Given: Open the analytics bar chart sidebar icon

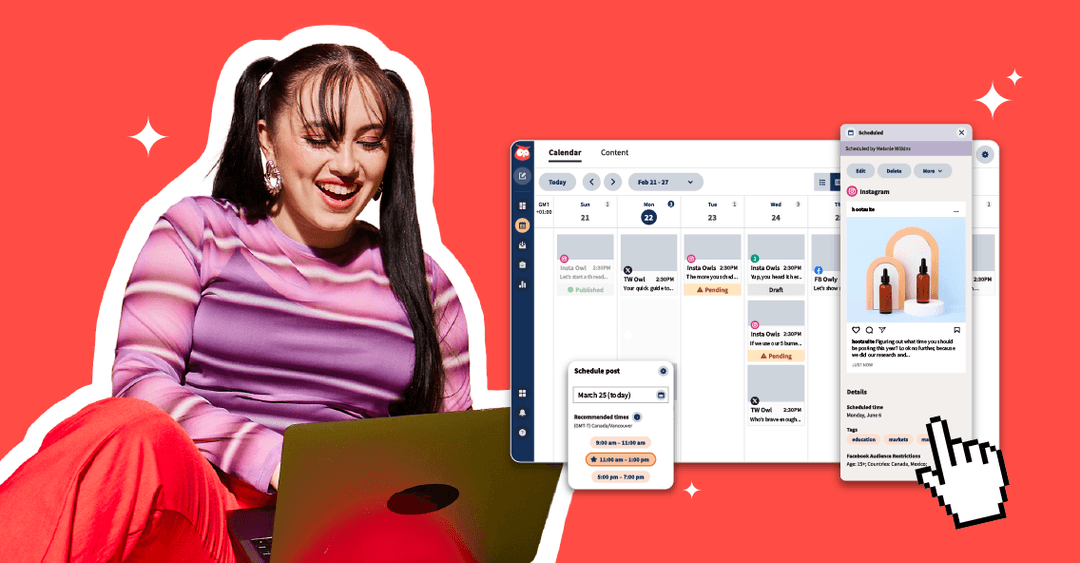Looking at the screenshot, I should 522,284.
